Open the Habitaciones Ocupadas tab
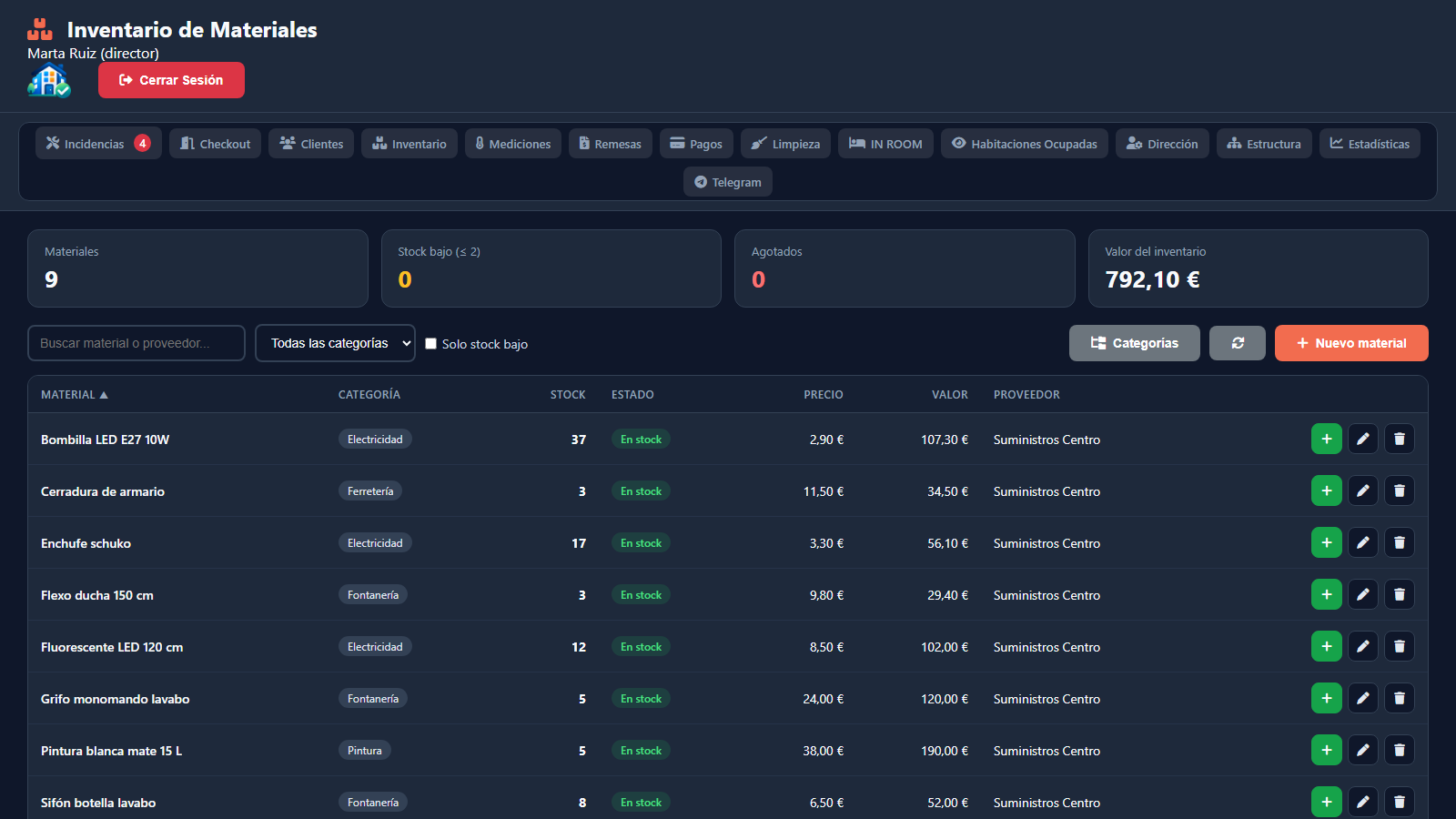 (x=1025, y=144)
